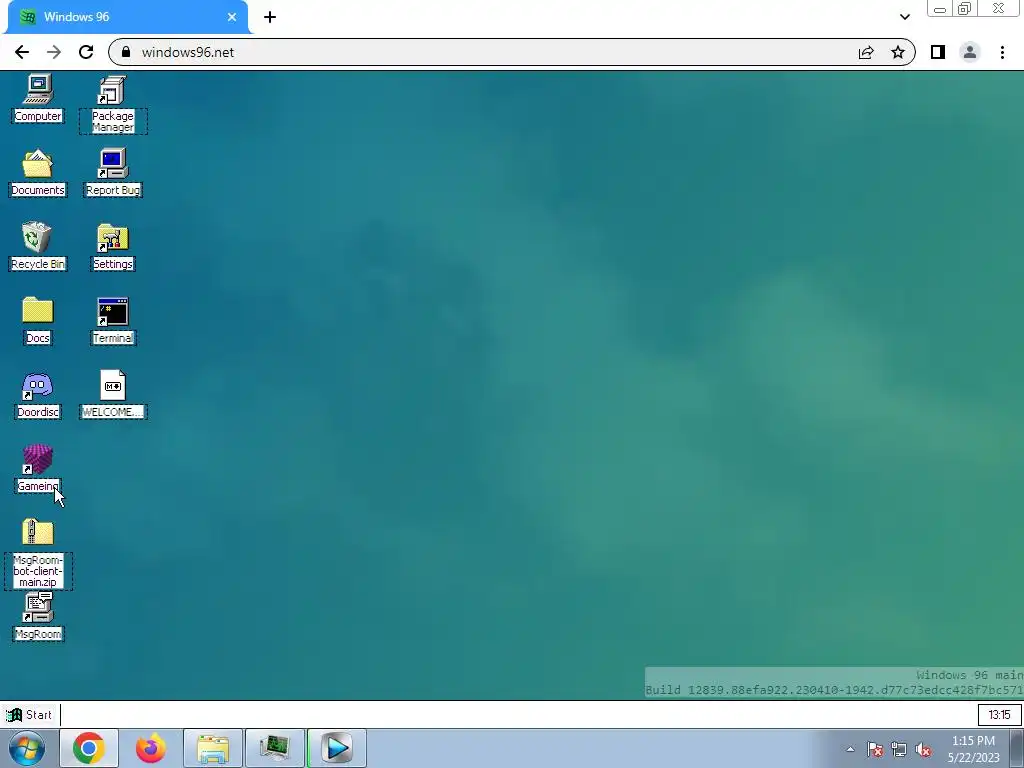
Task: Click Chrome in the Windows taskbar
Action: tap(89, 748)
